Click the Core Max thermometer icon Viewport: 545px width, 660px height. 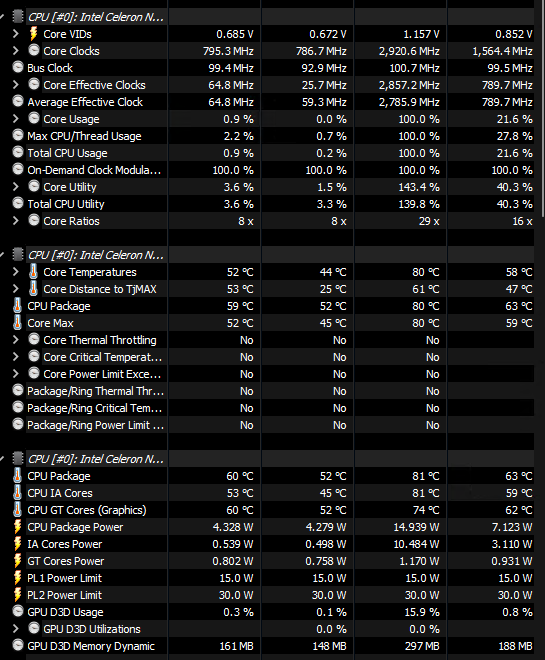(x=17, y=322)
